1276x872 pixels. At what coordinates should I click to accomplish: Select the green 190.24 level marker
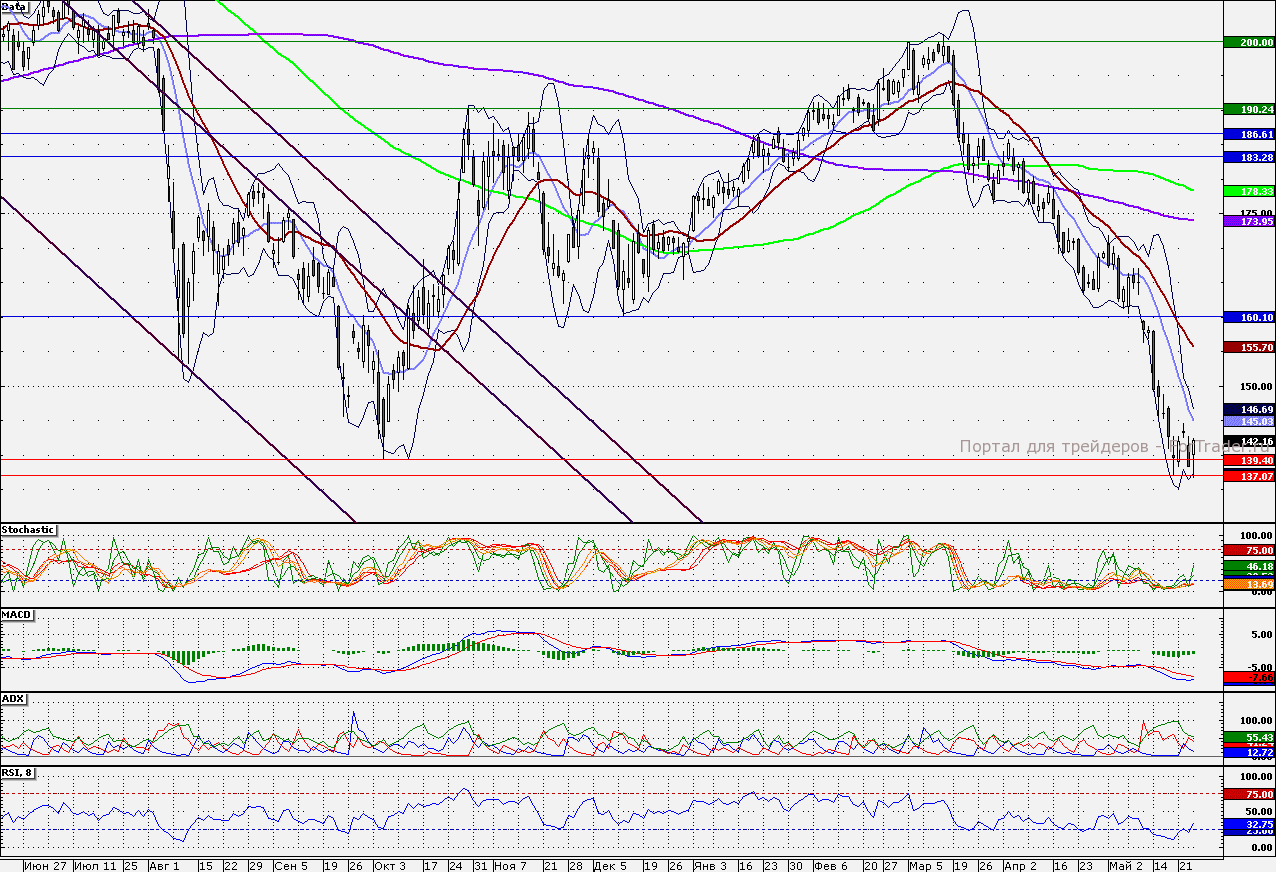click(1249, 109)
